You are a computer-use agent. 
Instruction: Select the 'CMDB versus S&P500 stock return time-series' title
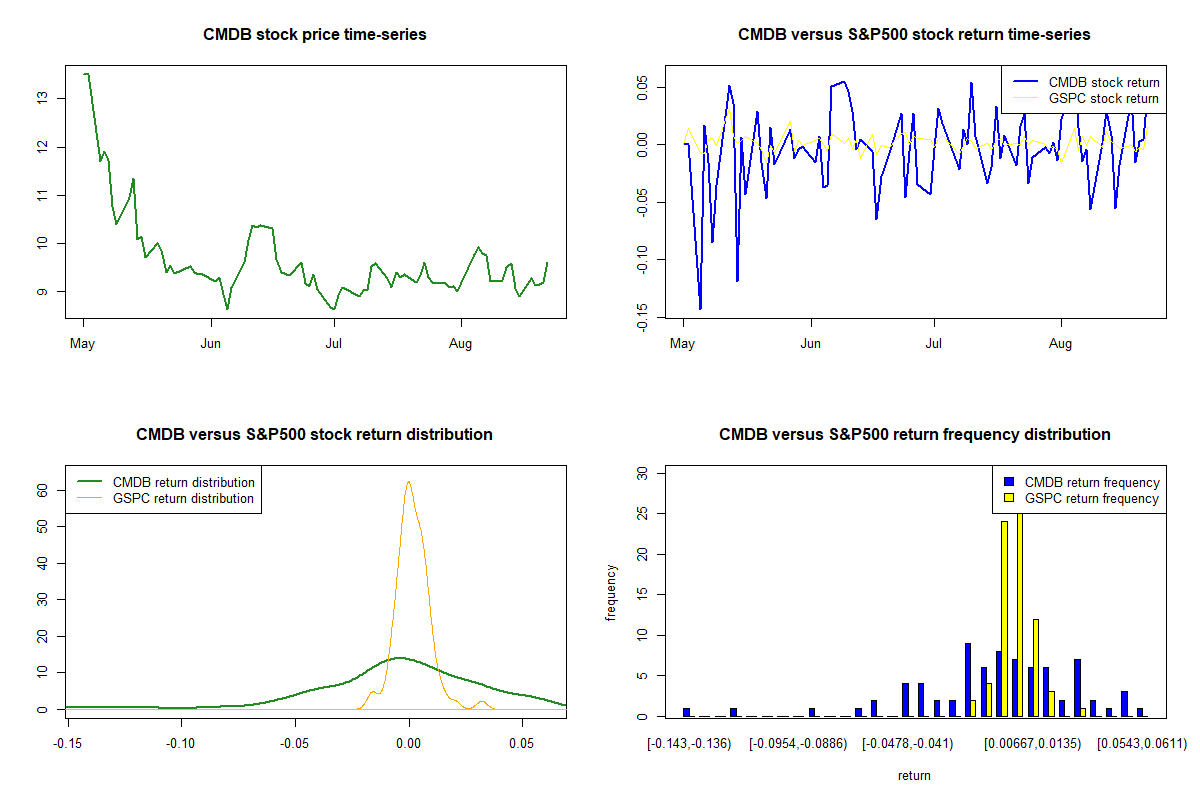tap(914, 35)
